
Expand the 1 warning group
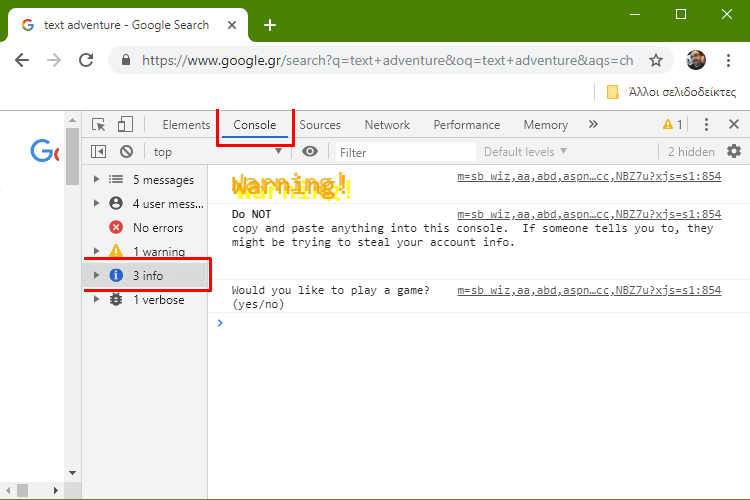[x=96, y=251]
